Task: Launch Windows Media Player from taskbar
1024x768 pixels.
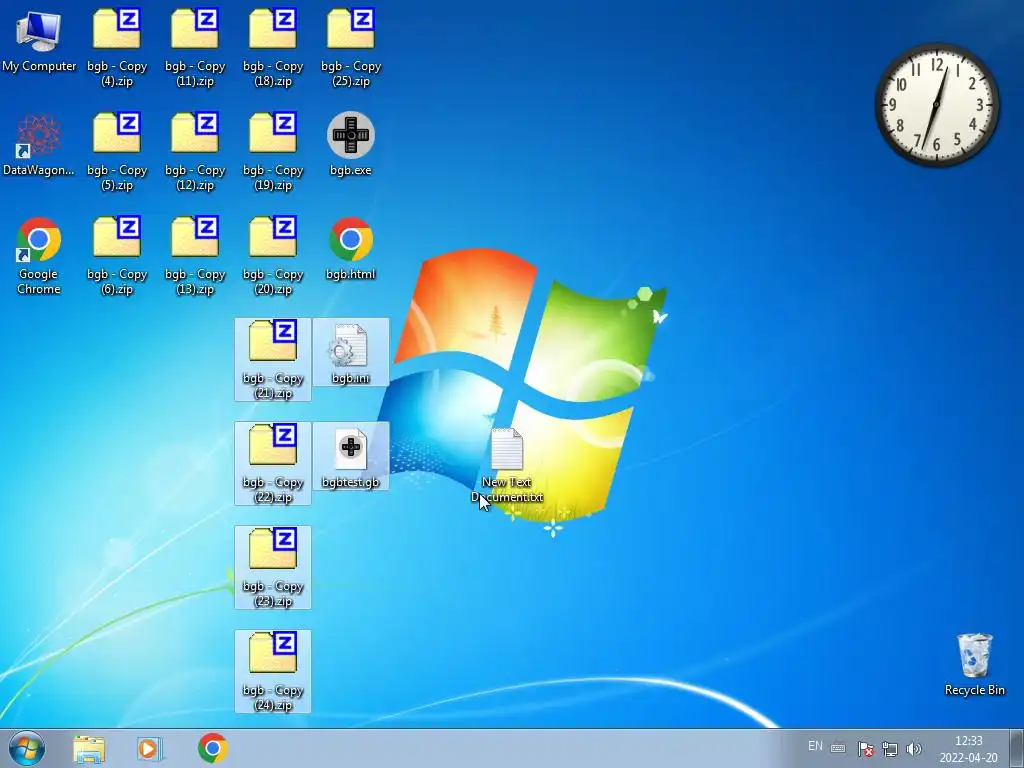Action: tap(150, 749)
